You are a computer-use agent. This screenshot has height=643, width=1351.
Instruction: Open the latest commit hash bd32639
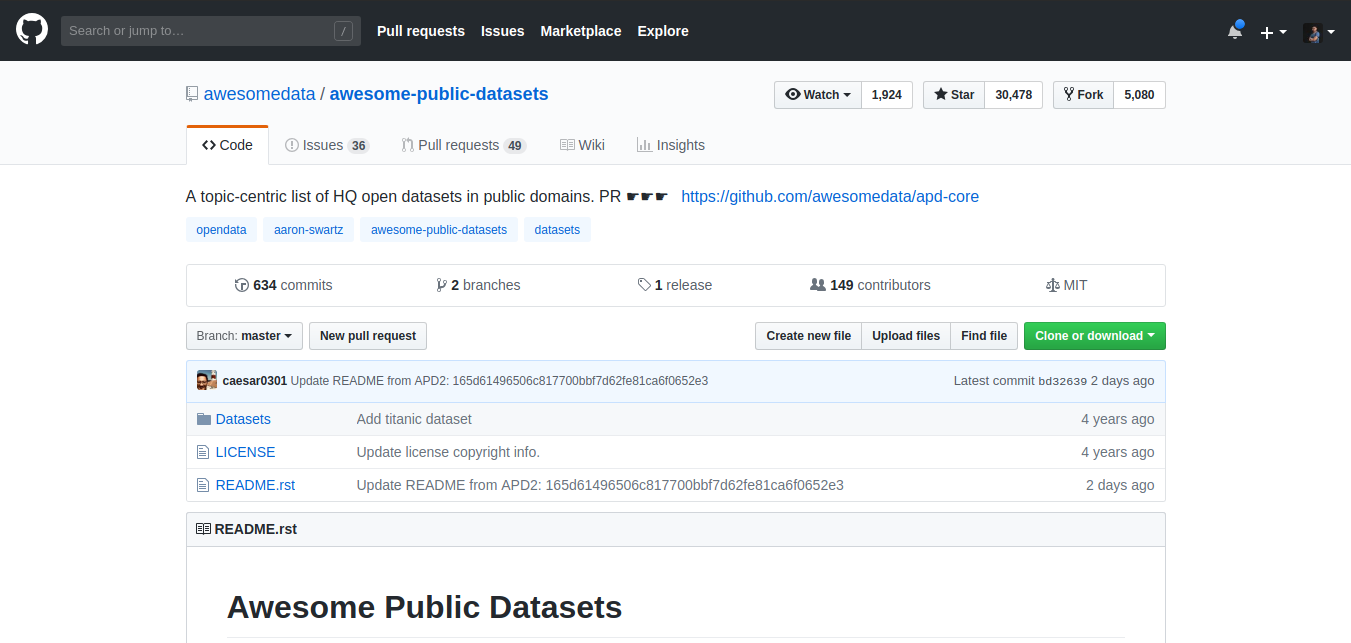click(1063, 381)
